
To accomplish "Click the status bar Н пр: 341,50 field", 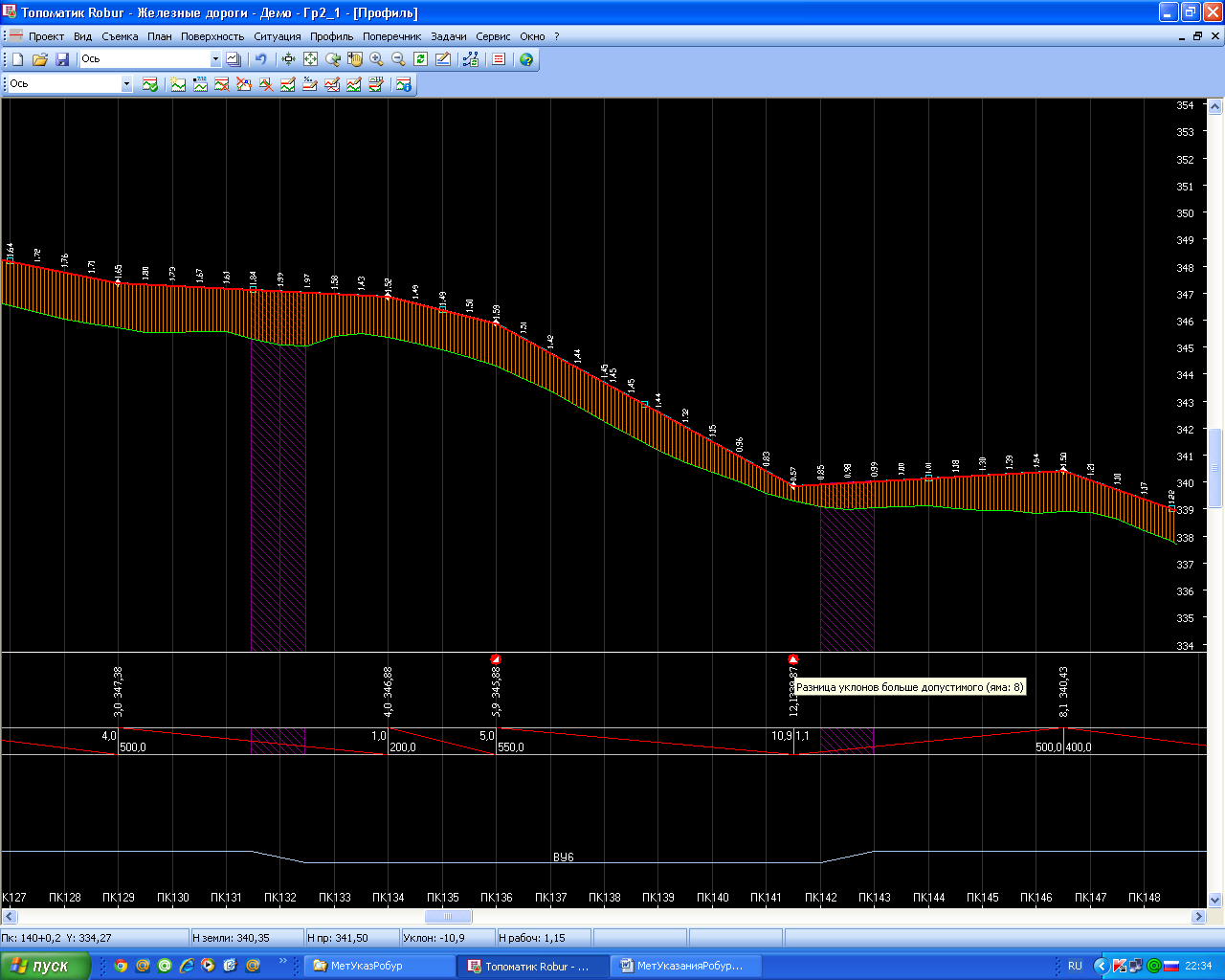I will (352, 939).
